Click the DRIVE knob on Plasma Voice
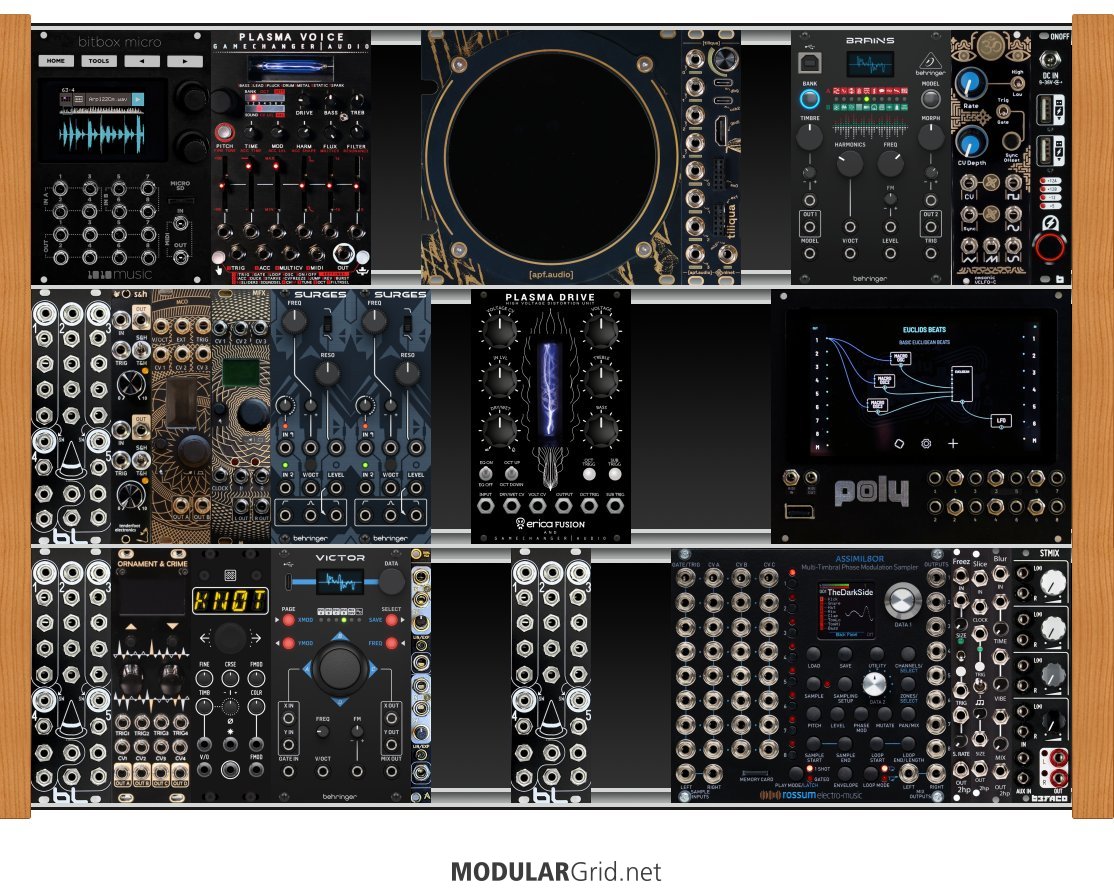 click(304, 100)
